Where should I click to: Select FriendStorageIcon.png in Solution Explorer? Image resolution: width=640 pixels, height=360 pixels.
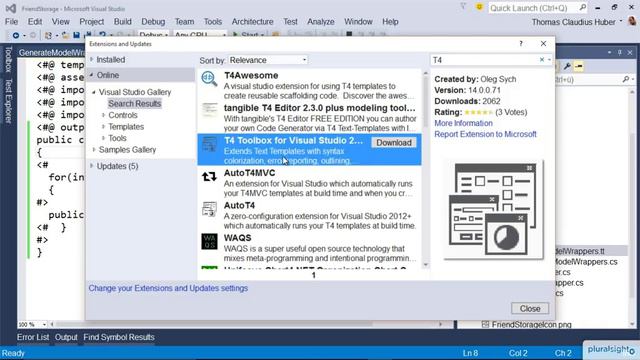(x=531, y=324)
